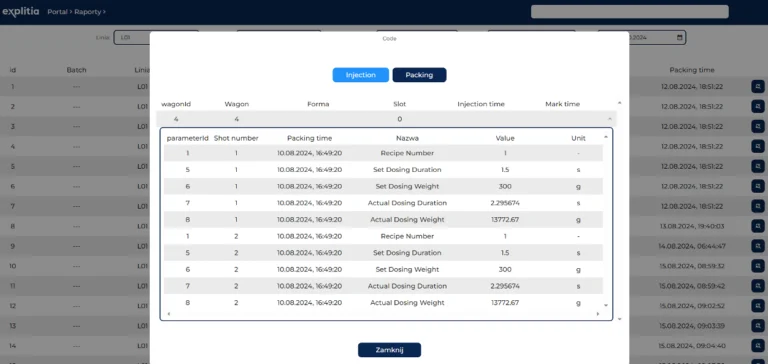Open details icon for row id 3
768x364 pixels.
757,126
